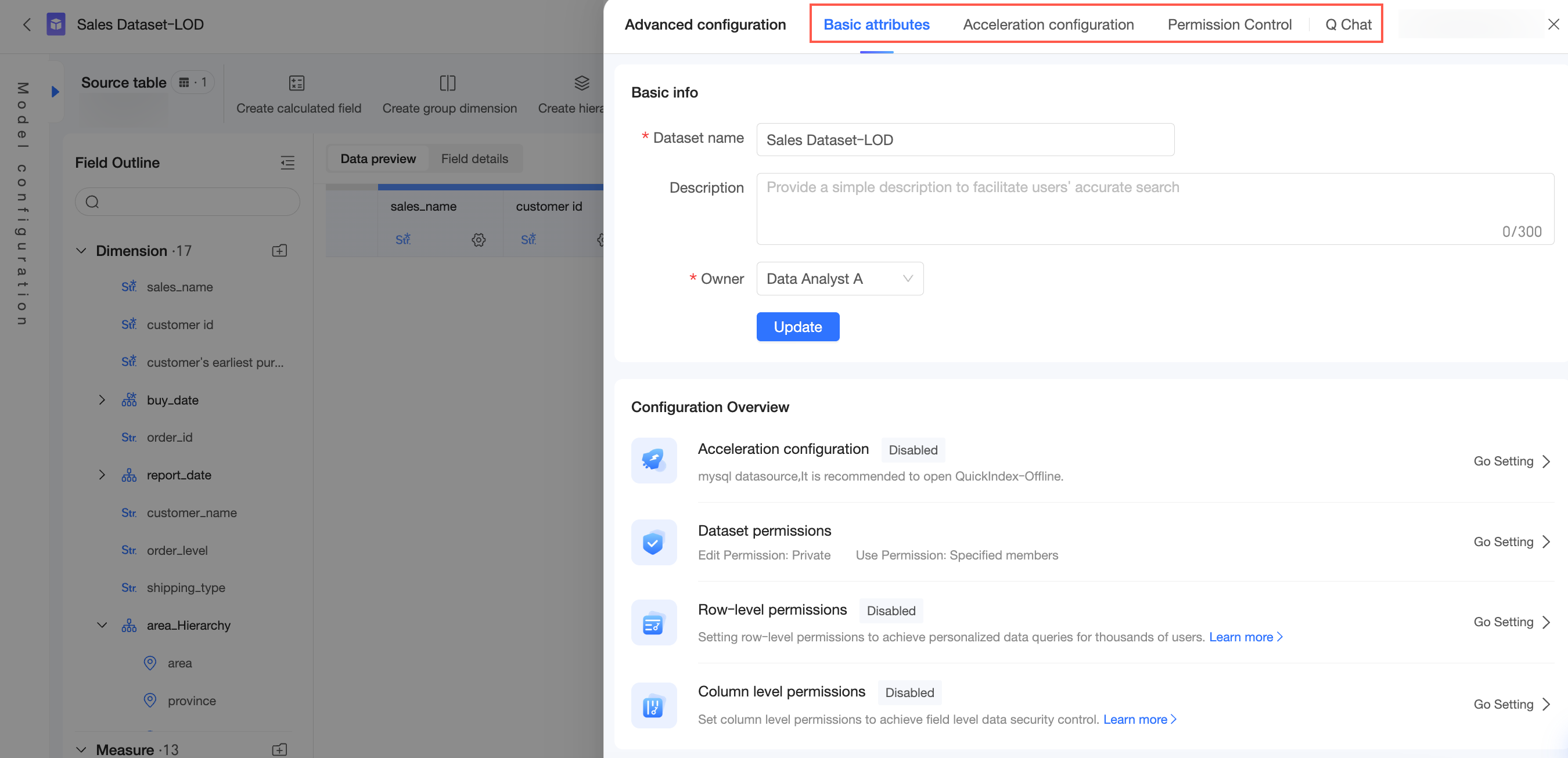Click the add folder icon beside Dimension

[x=279, y=251]
